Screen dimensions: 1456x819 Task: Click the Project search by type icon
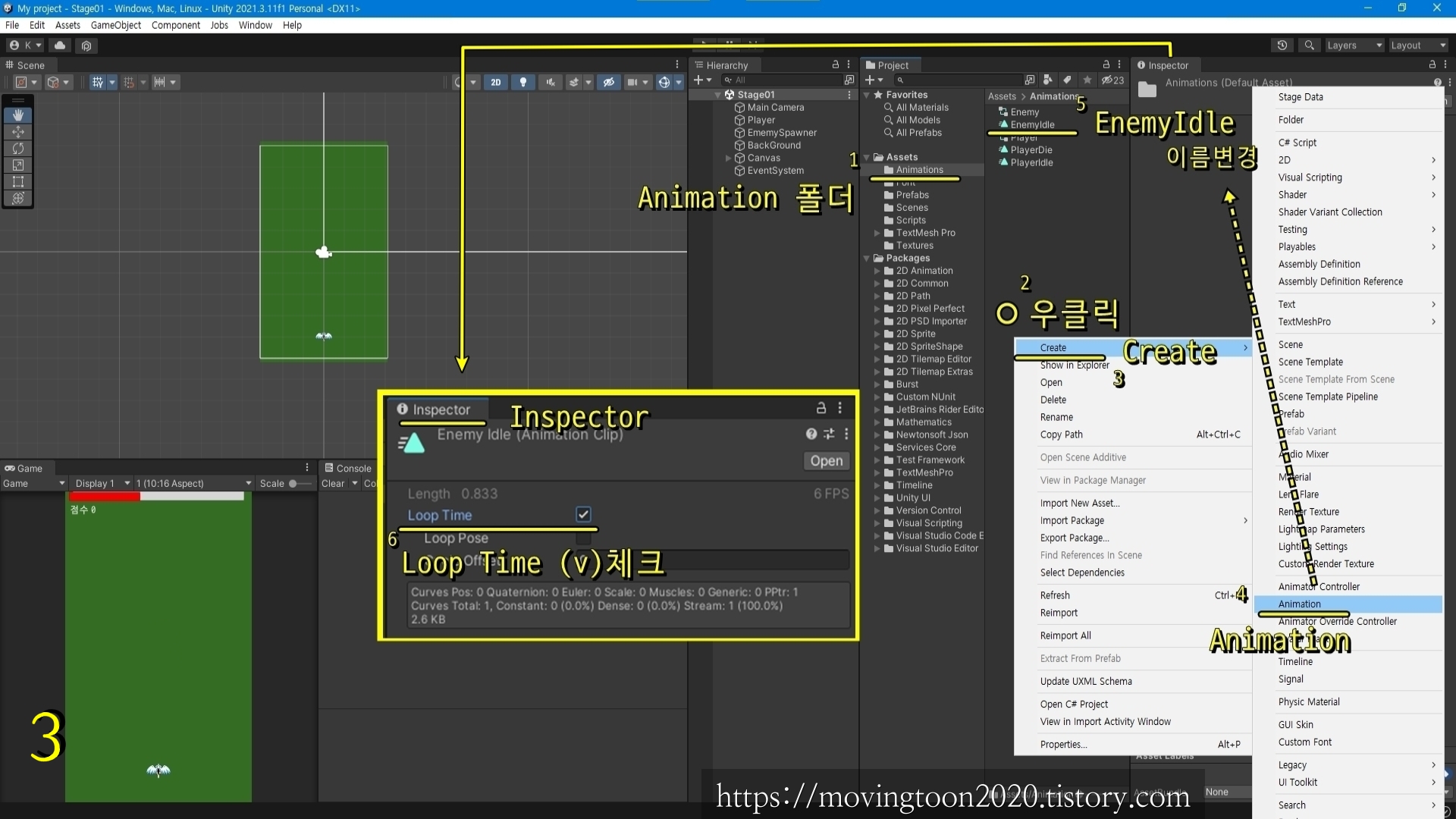[1048, 80]
